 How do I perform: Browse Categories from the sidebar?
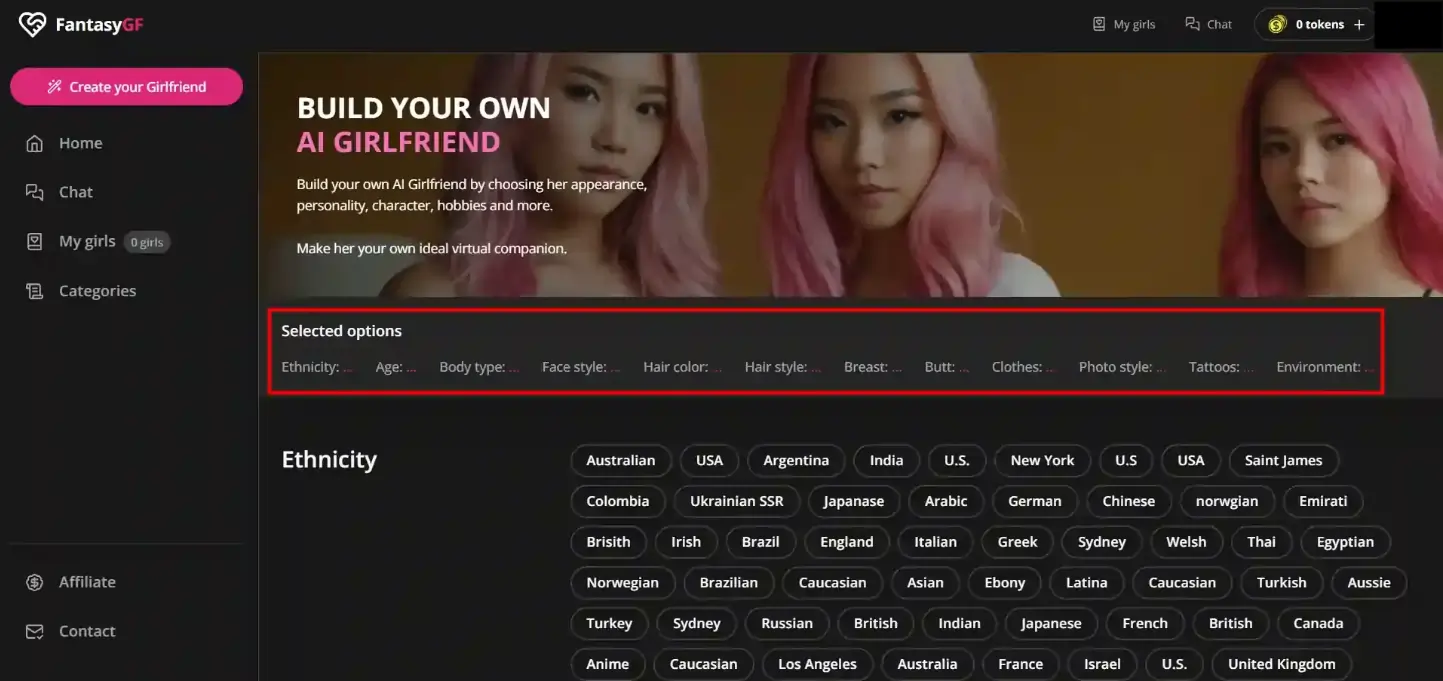(97, 290)
